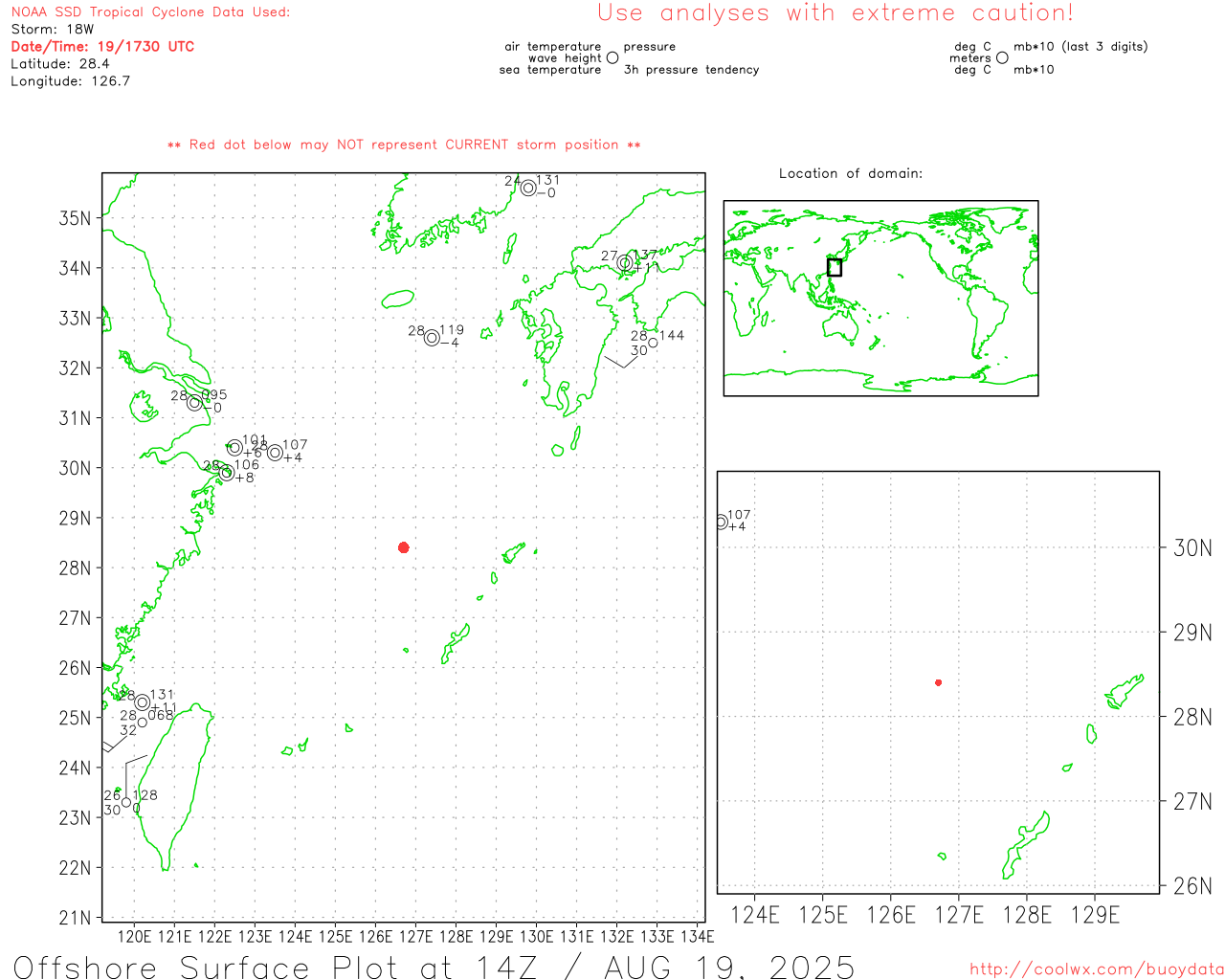Select the black domain box on the world map
The height and width of the screenshot is (980, 1225).
pos(835,267)
